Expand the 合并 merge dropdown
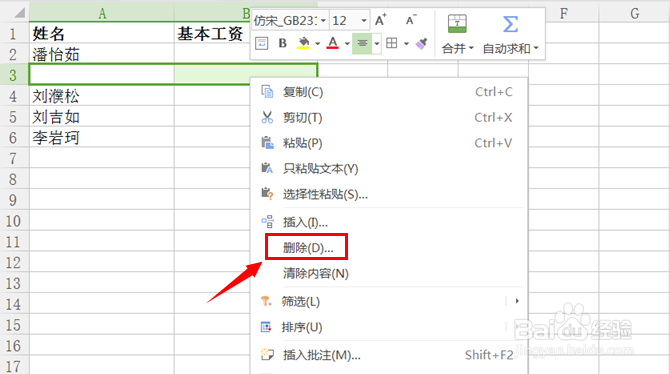Viewport: 670px width, 374px height. coord(471,48)
